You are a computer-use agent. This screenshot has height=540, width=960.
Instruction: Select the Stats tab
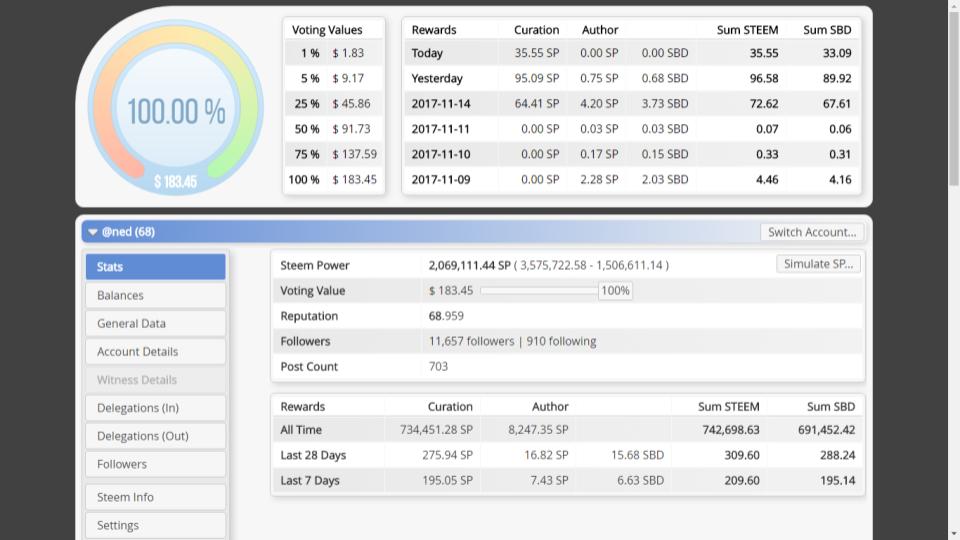[156, 267]
